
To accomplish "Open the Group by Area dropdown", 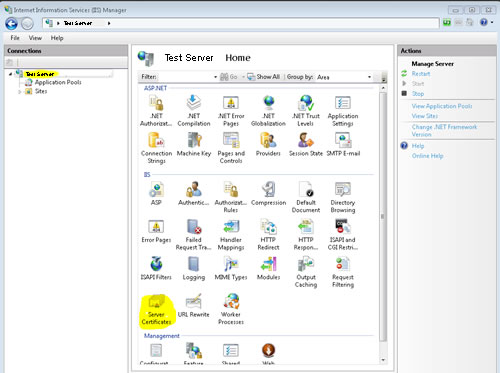I will pos(344,77).
